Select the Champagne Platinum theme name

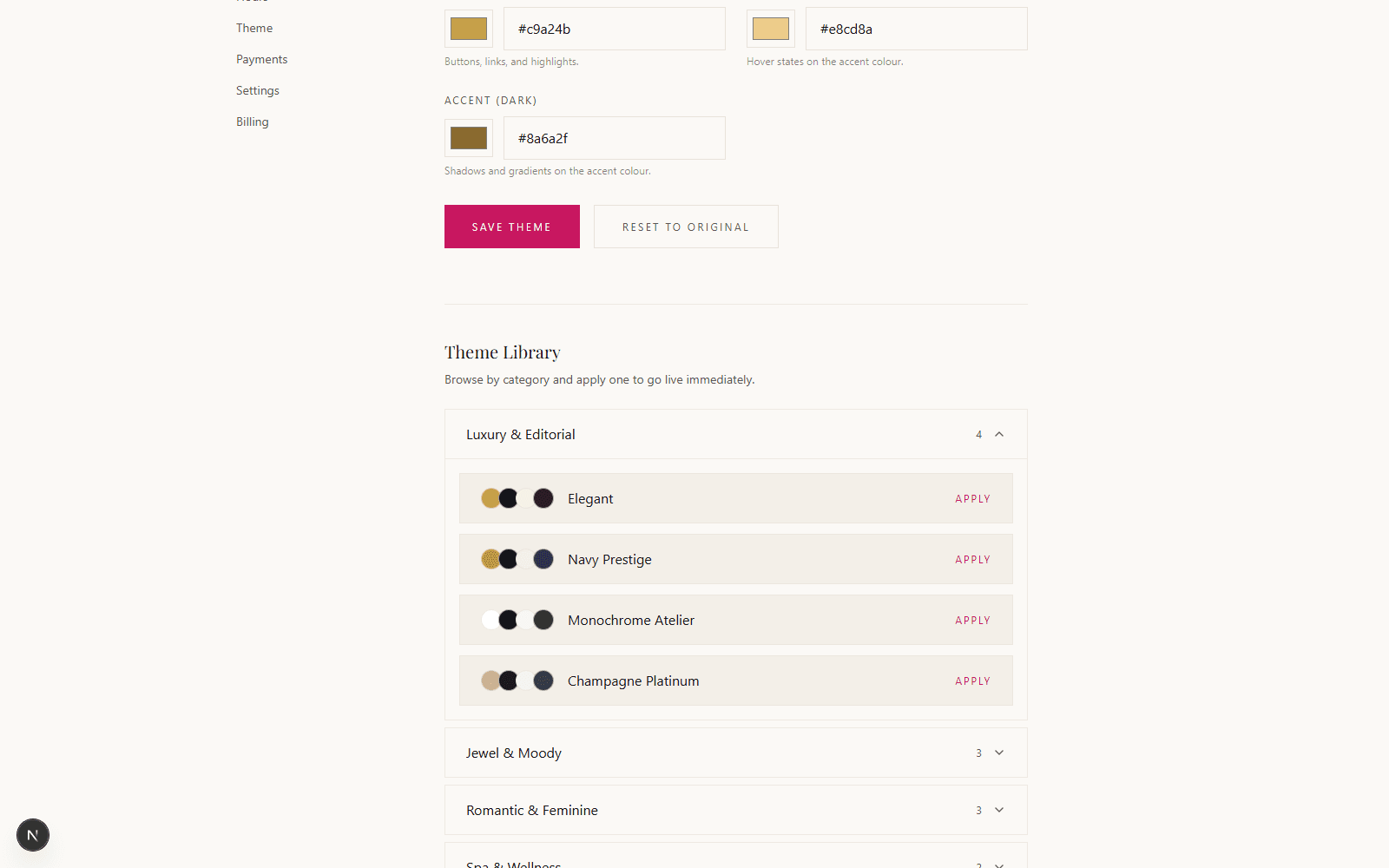click(633, 681)
